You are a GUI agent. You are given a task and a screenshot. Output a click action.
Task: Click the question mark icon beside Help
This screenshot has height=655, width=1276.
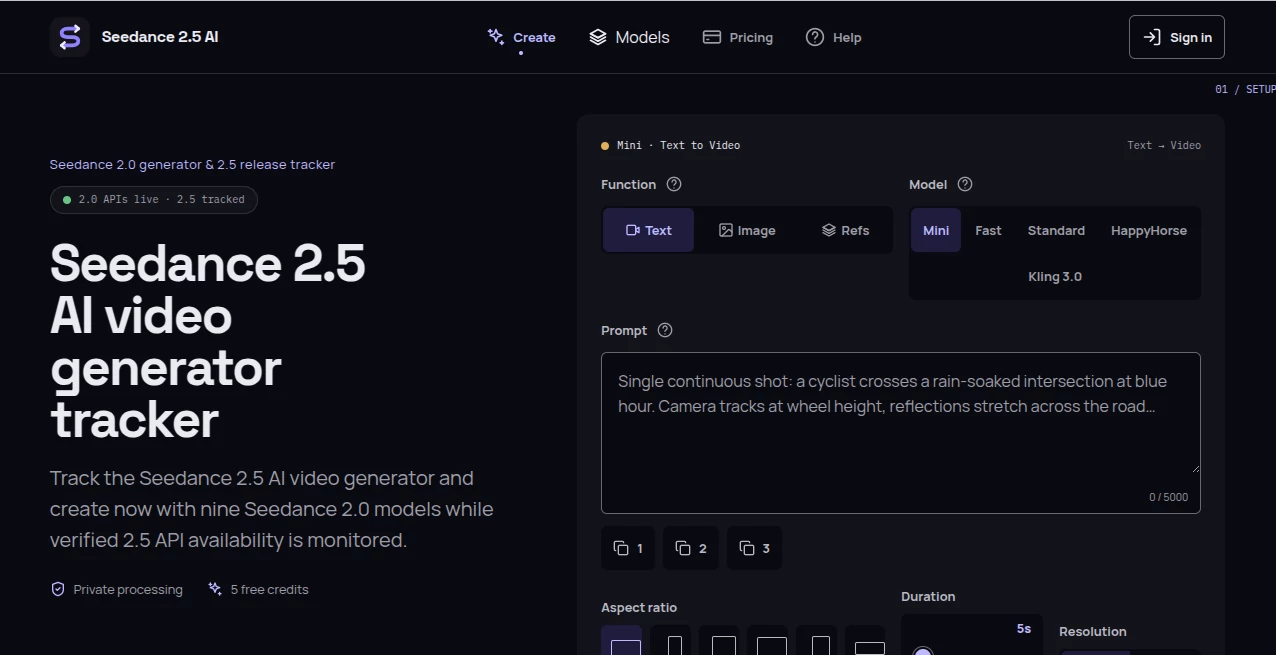(815, 37)
